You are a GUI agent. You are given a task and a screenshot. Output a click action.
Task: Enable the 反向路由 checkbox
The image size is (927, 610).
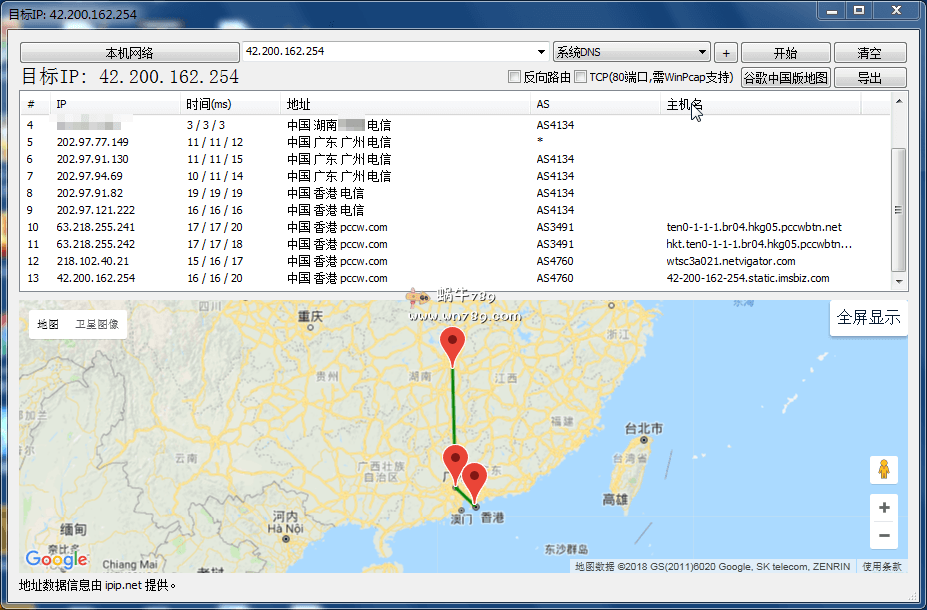tap(515, 77)
